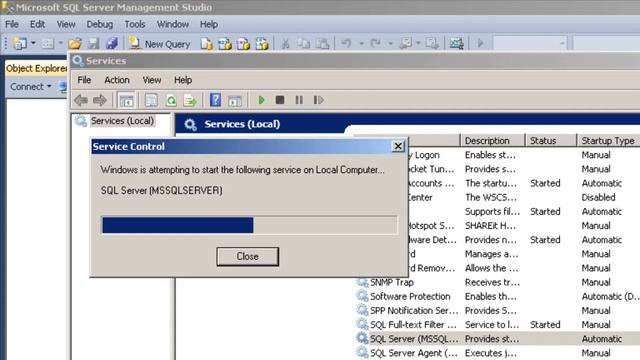Open the Undo history dropdown arrow

[361, 43]
